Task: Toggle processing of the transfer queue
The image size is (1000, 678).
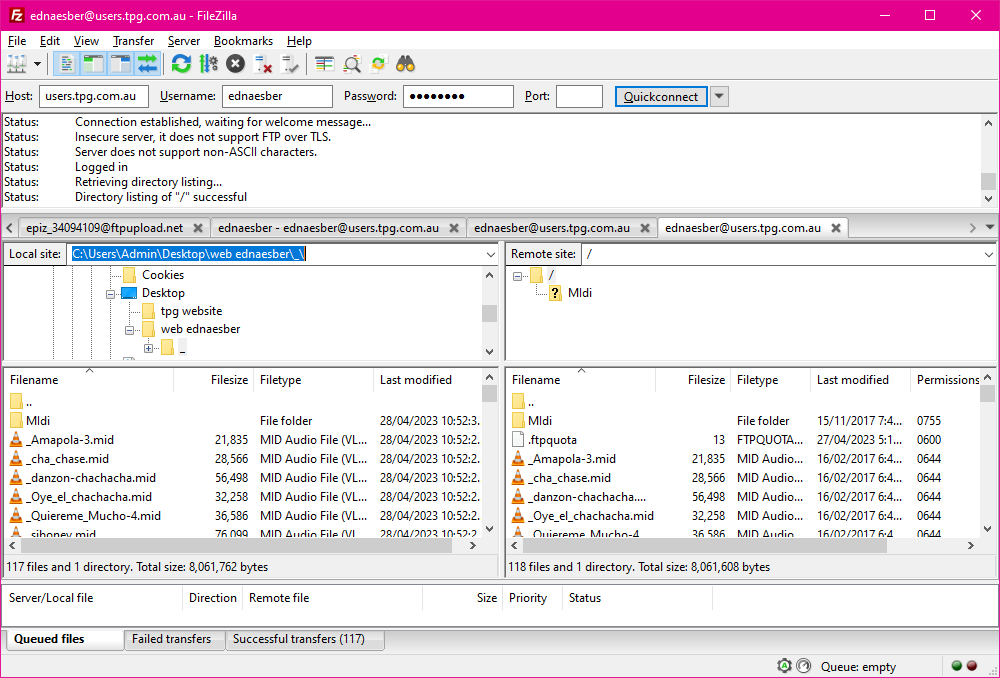Action: pos(209,64)
